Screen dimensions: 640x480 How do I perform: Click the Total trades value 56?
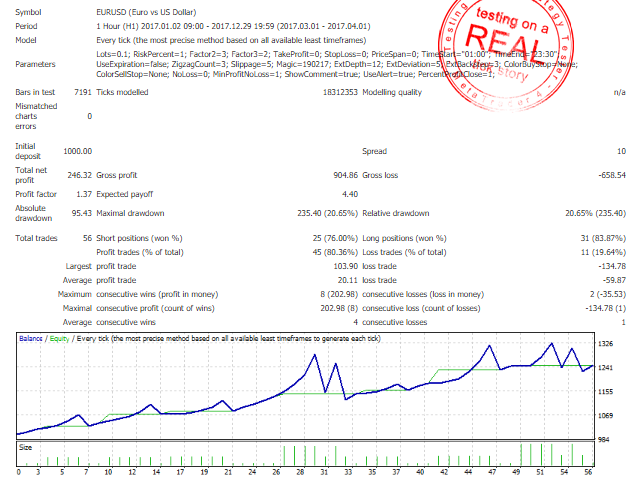86,237
